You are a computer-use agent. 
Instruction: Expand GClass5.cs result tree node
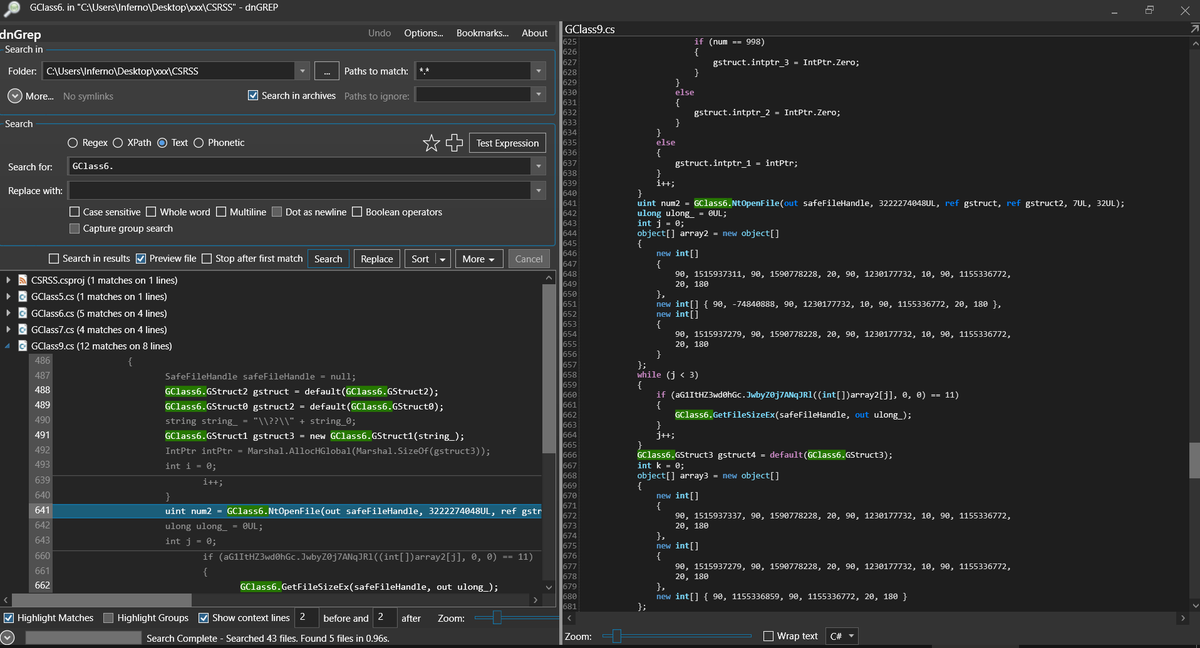coord(9,297)
